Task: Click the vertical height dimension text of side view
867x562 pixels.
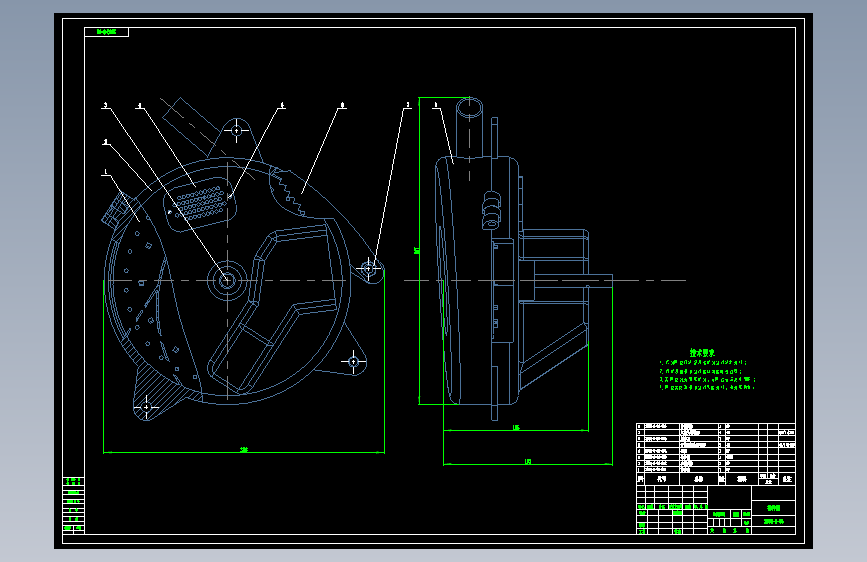Action: (417, 250)
